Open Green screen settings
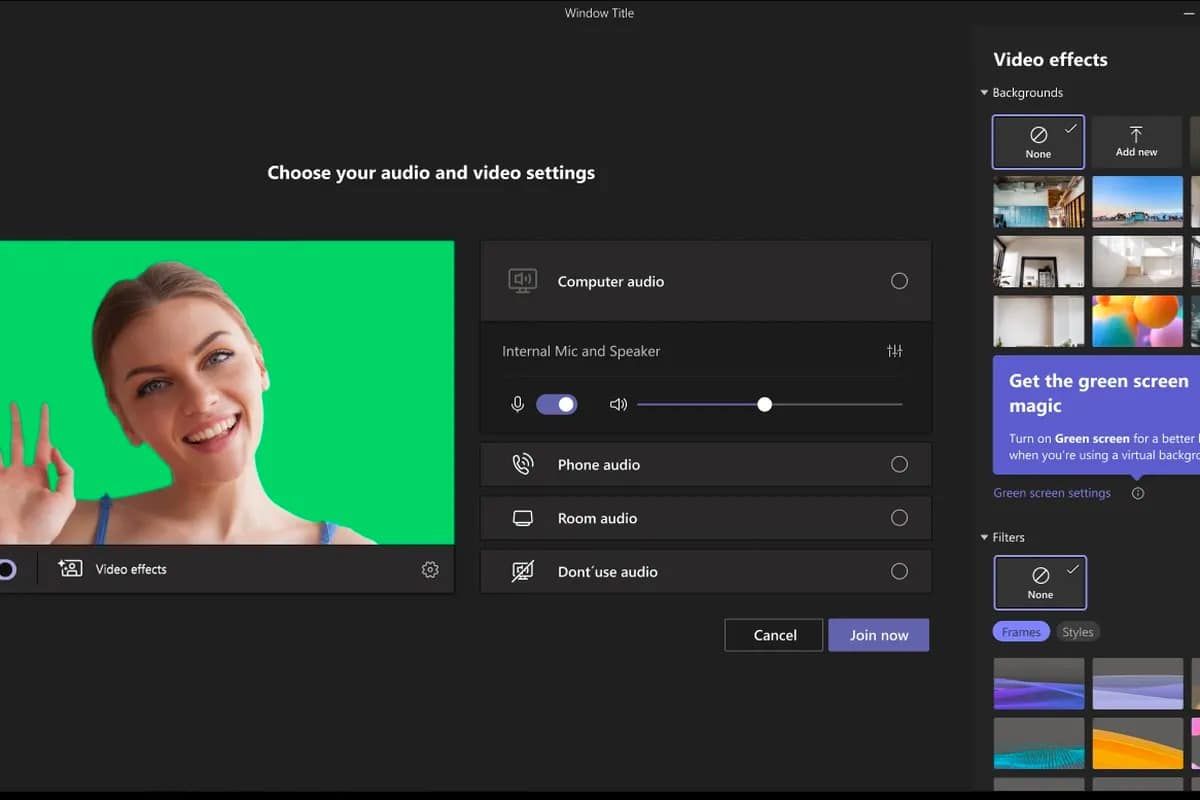This screenshot has height=800, width=1200. pyautogui.click(x=1052, y=492)
